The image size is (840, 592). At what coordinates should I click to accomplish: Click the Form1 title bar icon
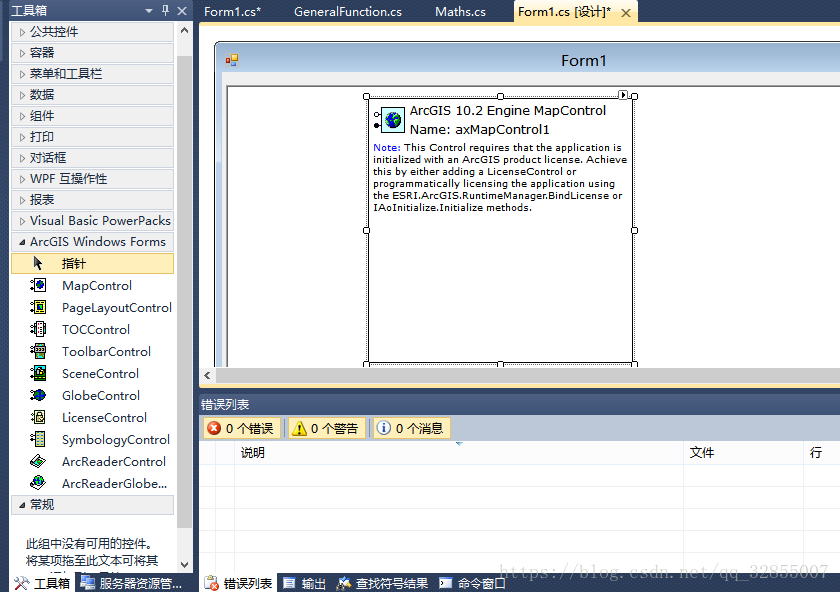click(x=232, y=60)
